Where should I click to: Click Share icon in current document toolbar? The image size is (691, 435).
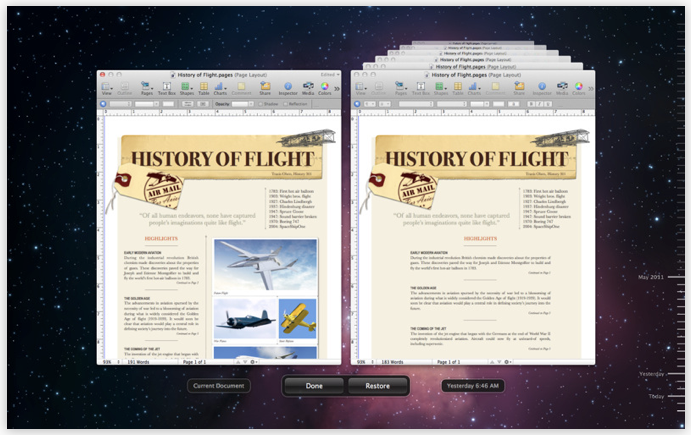[x=265, y=88]
